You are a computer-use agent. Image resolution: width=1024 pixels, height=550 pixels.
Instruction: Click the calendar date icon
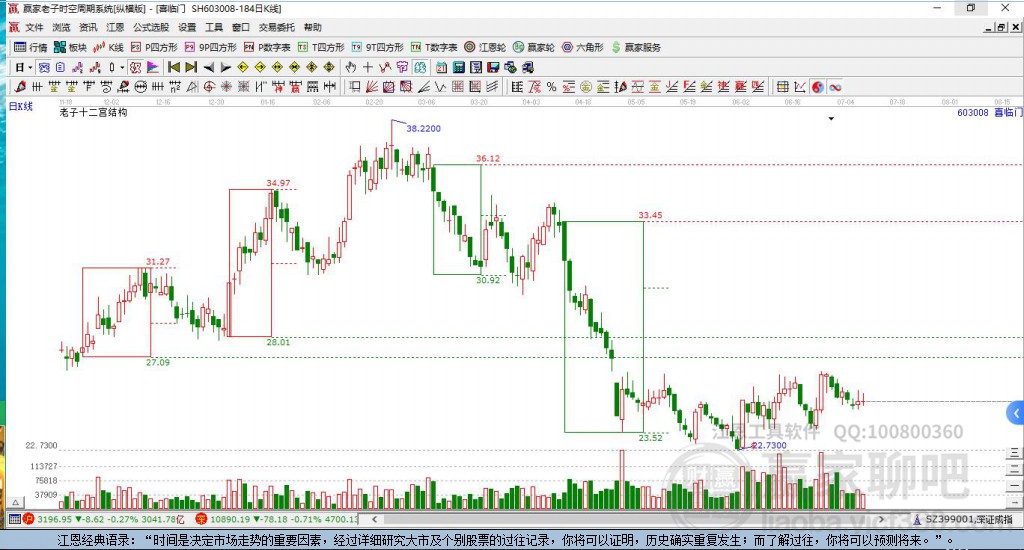pos(441,67)
